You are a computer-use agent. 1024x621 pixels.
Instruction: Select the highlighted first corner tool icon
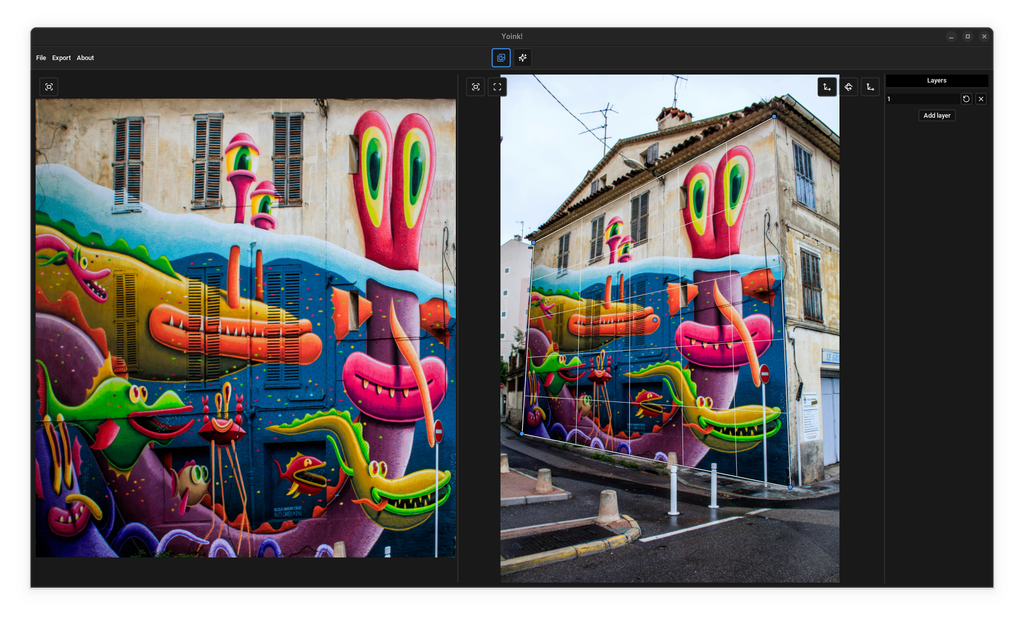[x=827, y=87]
